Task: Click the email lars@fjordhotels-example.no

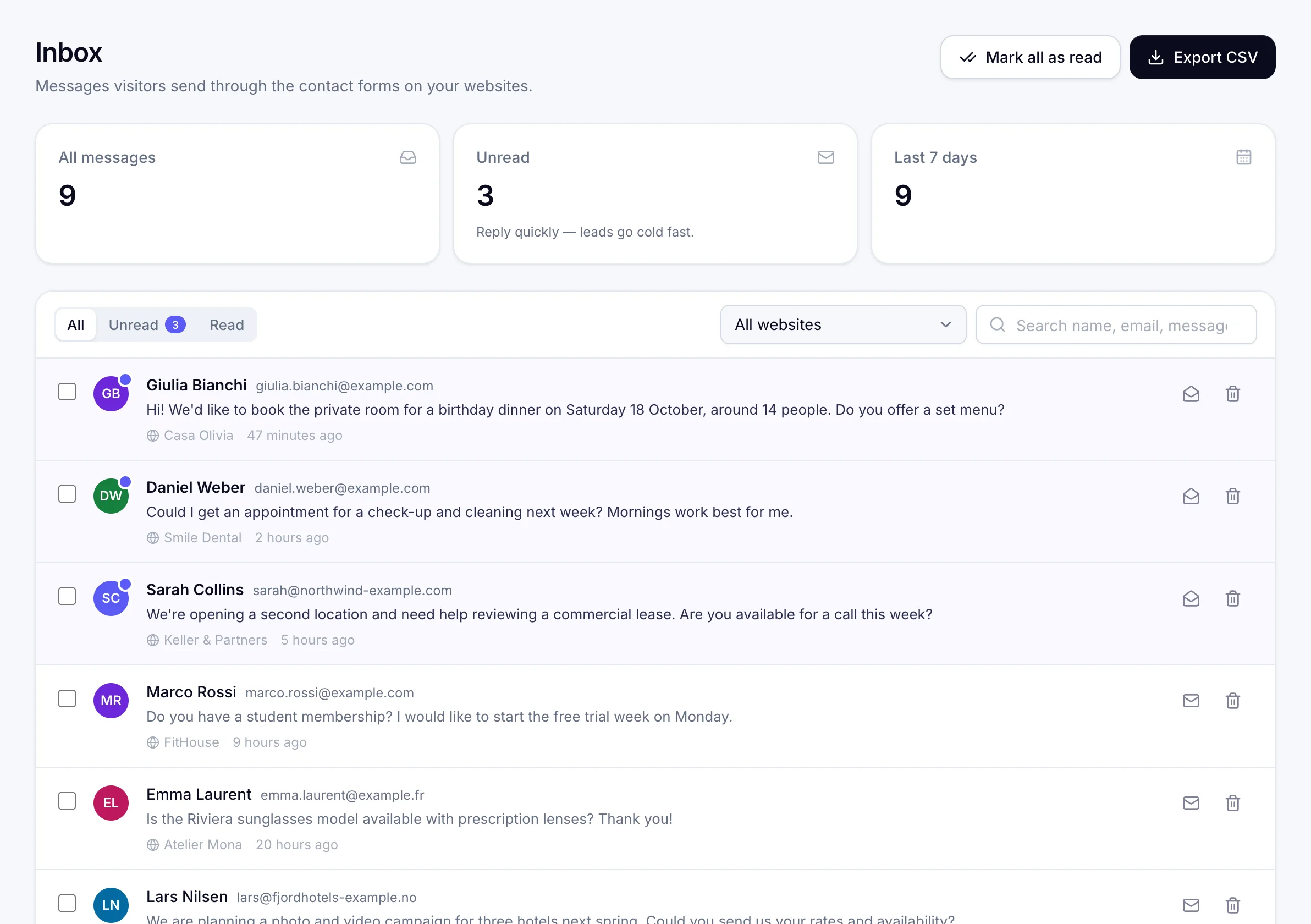Action: pos(327,897)
